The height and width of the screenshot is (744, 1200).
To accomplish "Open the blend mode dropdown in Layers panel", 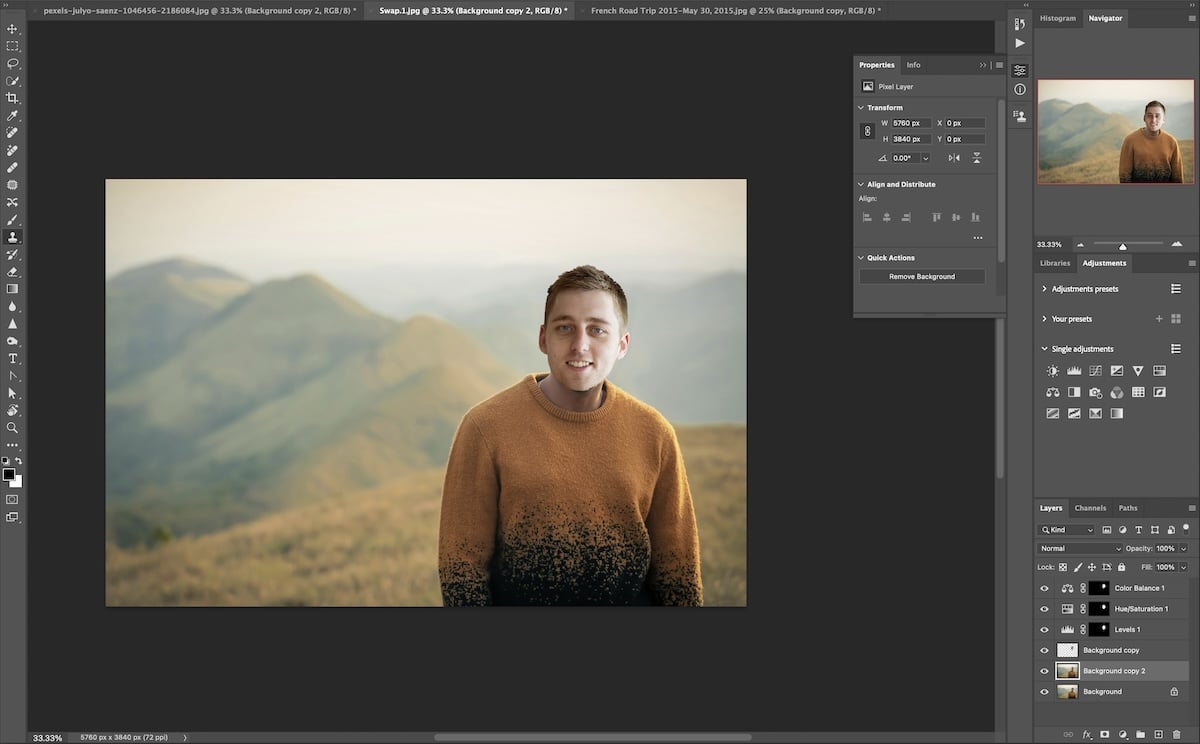I will 1078,548.
